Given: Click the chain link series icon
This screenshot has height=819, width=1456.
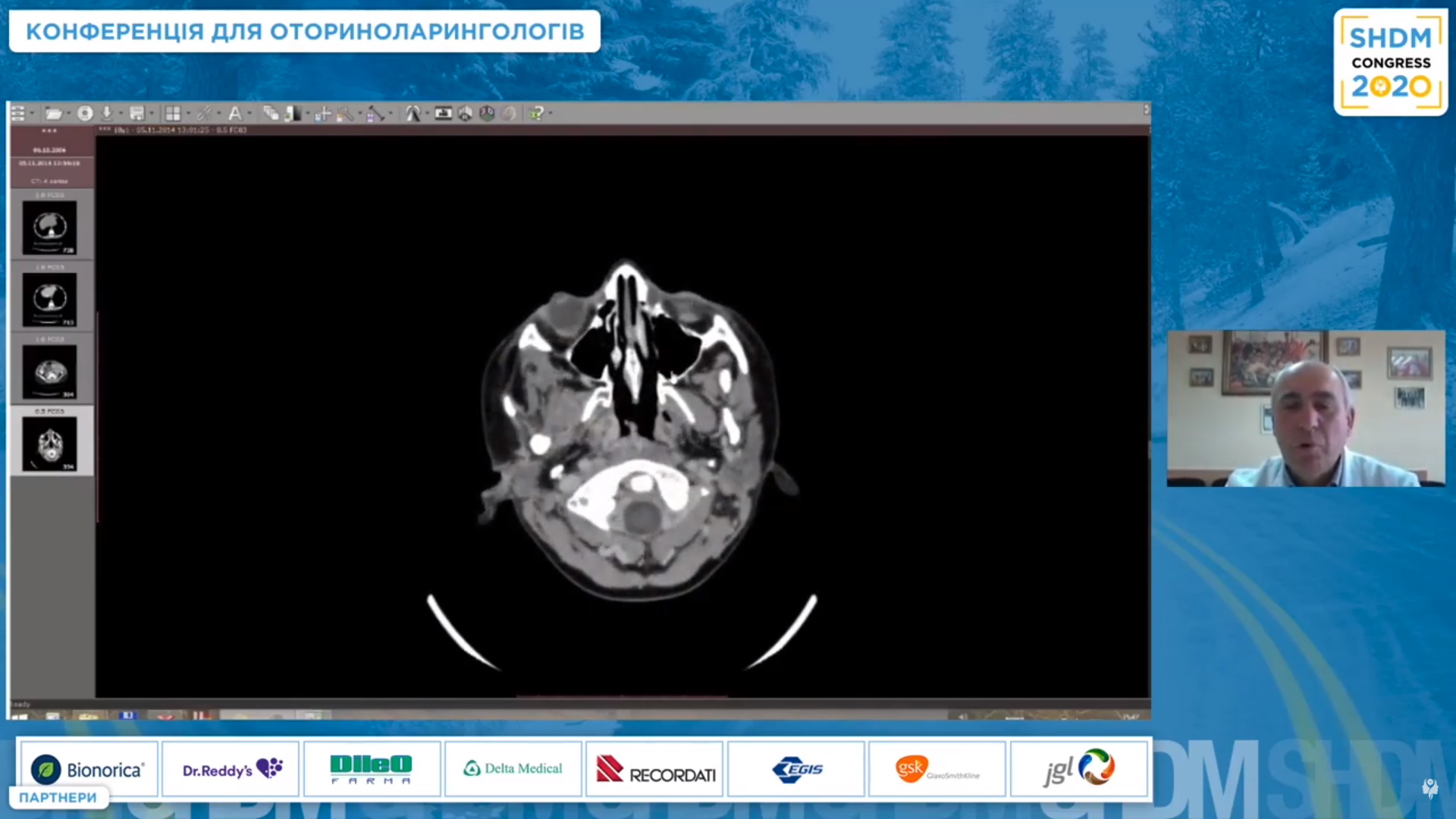Looking at the screenshot, I should pos(204,114).
